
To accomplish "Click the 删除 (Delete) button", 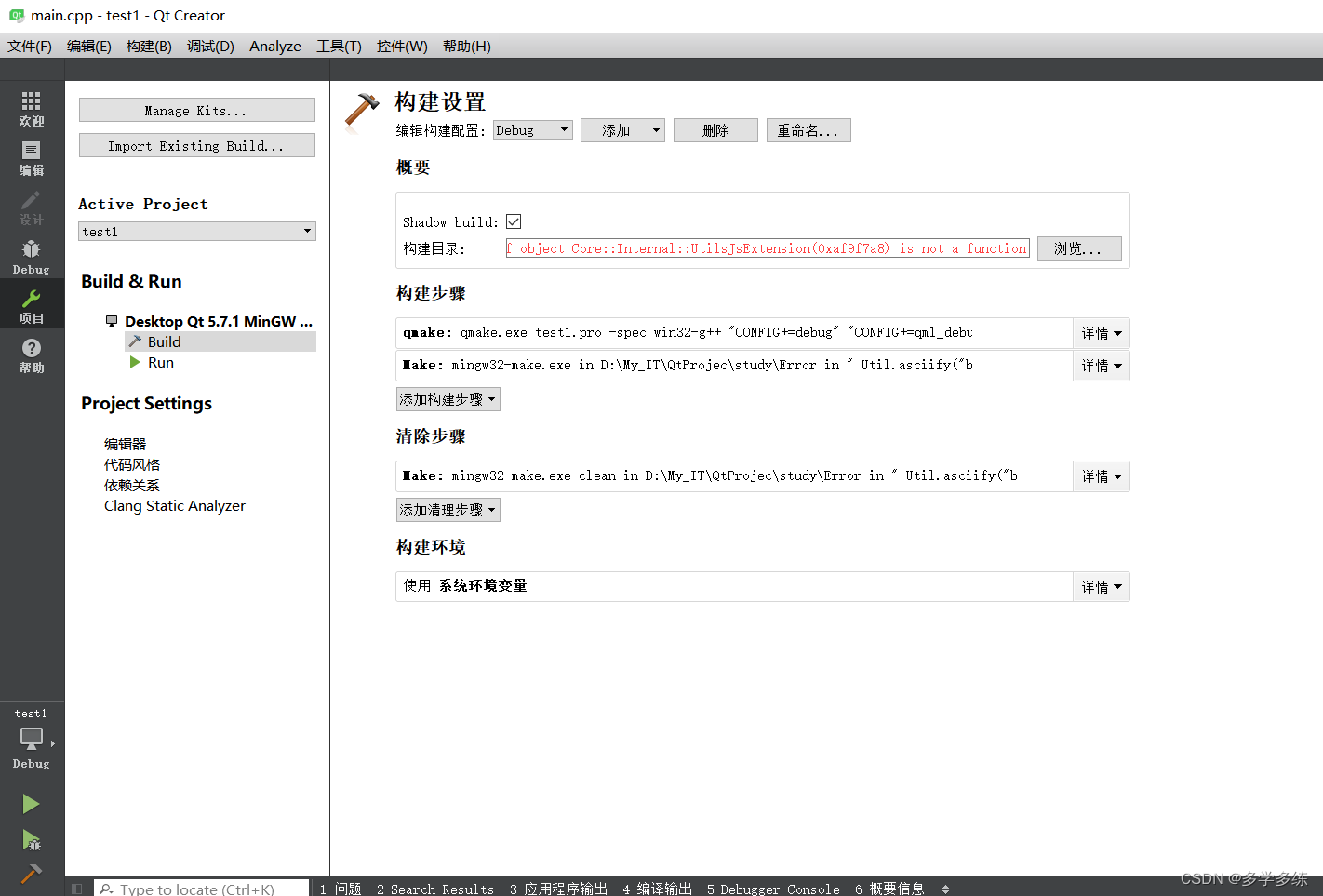I will 715,130.
